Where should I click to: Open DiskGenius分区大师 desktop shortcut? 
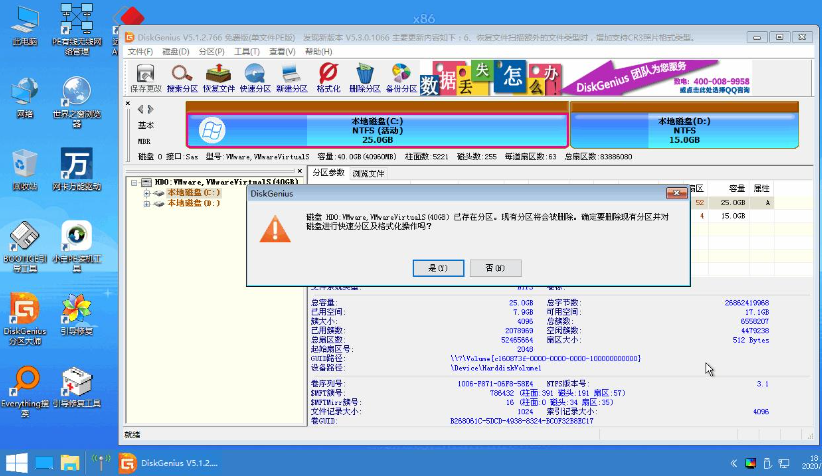(25, 319)
